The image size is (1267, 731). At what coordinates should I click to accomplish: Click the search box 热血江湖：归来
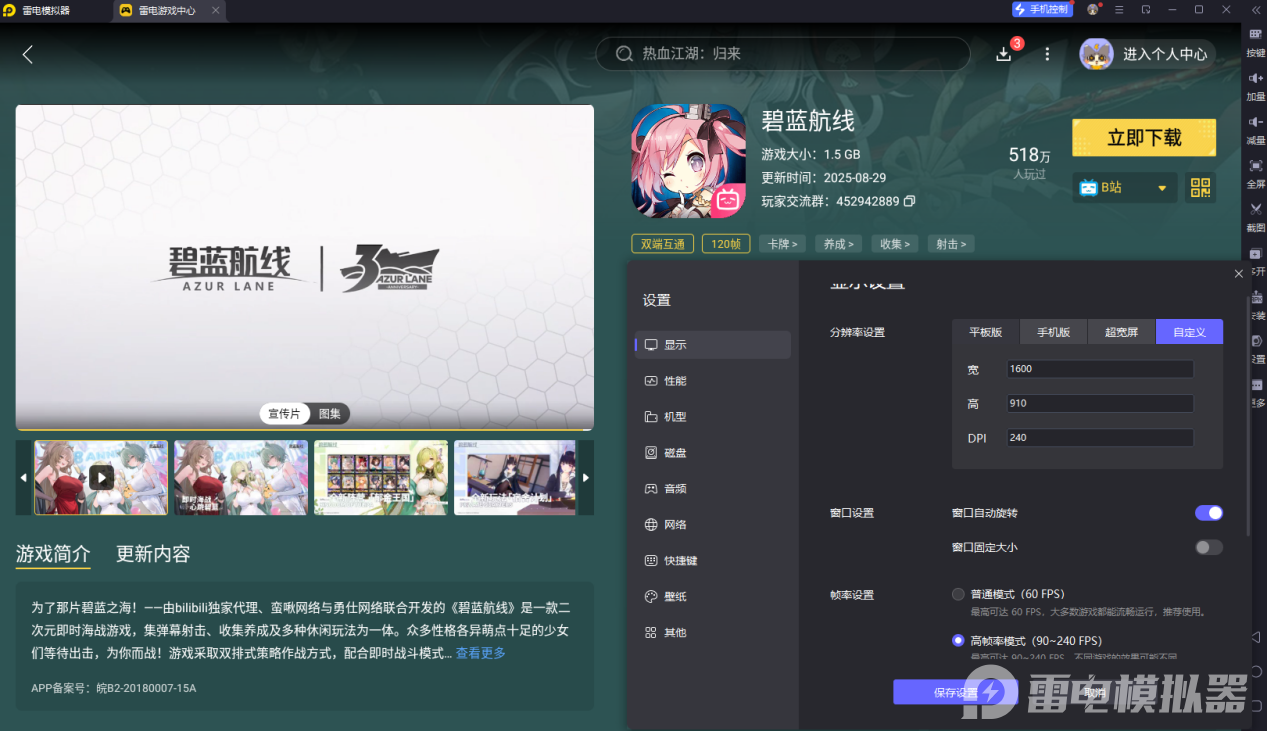point(783,54)
